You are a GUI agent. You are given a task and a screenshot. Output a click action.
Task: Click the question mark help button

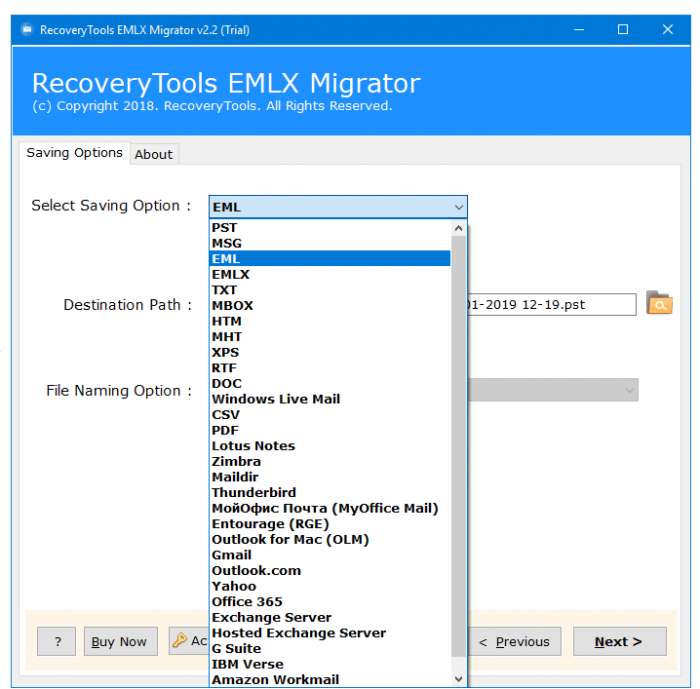point(57,641)
